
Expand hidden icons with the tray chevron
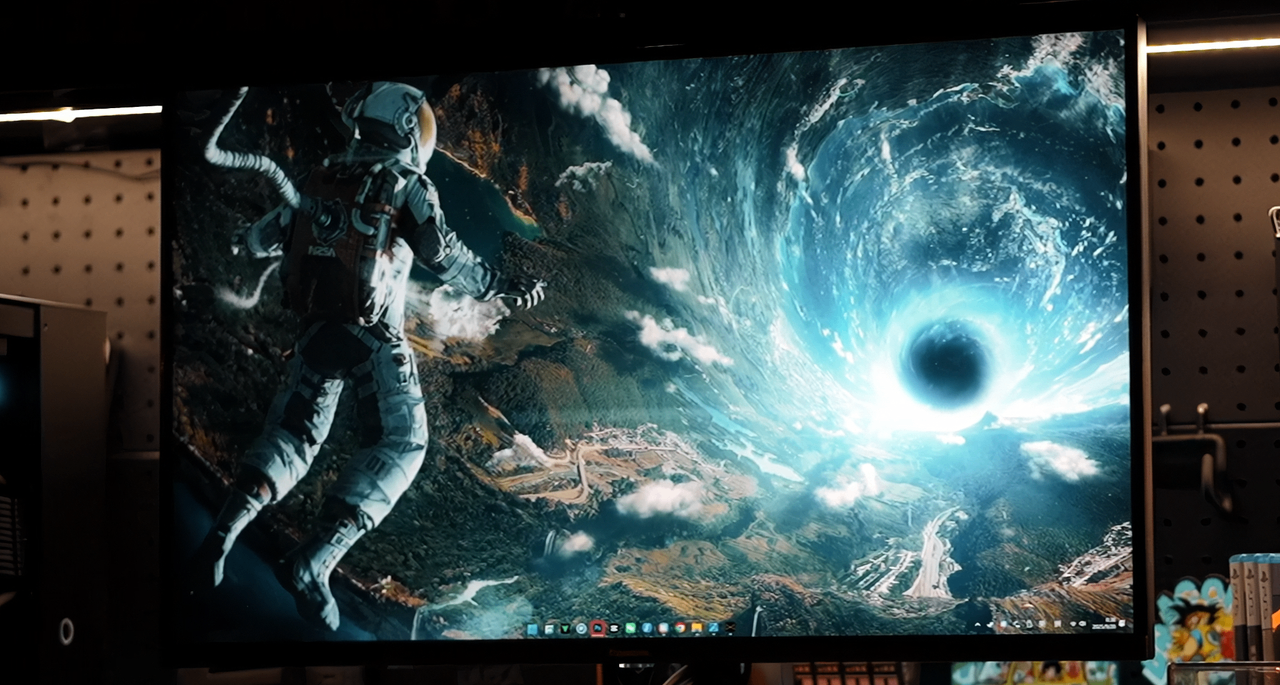point(977,623)
